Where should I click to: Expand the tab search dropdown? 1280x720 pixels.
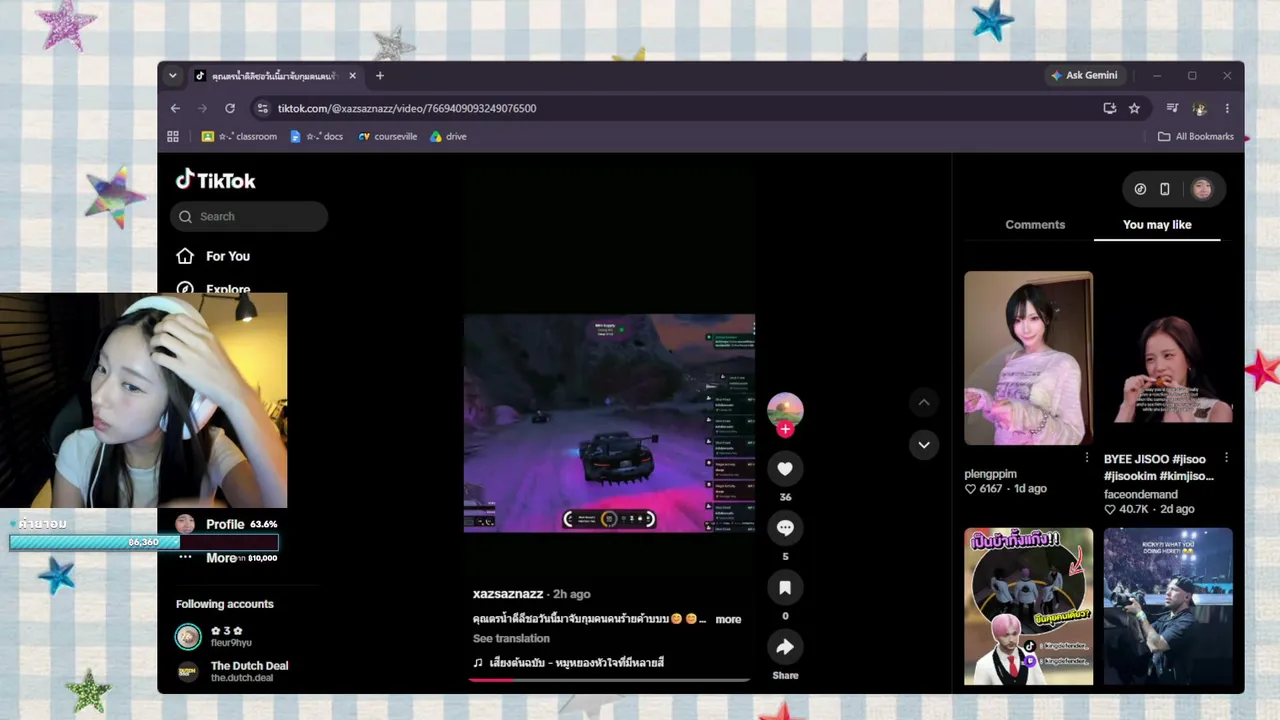pos(172,76)
